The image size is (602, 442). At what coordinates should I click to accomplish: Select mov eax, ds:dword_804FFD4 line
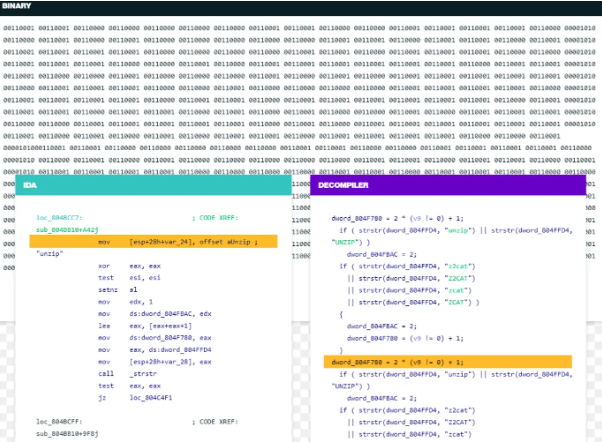(155, 350)
